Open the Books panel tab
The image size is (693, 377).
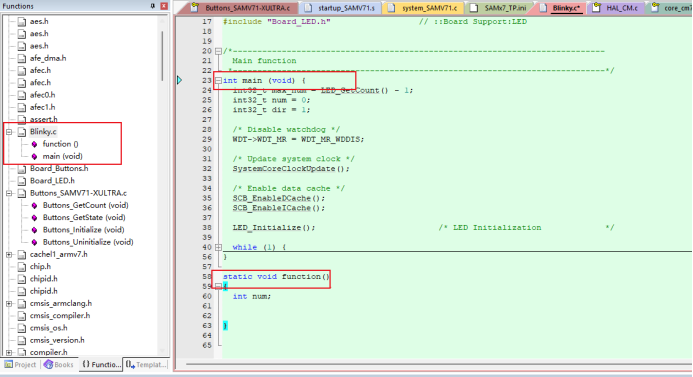pyautogui.click(x=59, y=365)
